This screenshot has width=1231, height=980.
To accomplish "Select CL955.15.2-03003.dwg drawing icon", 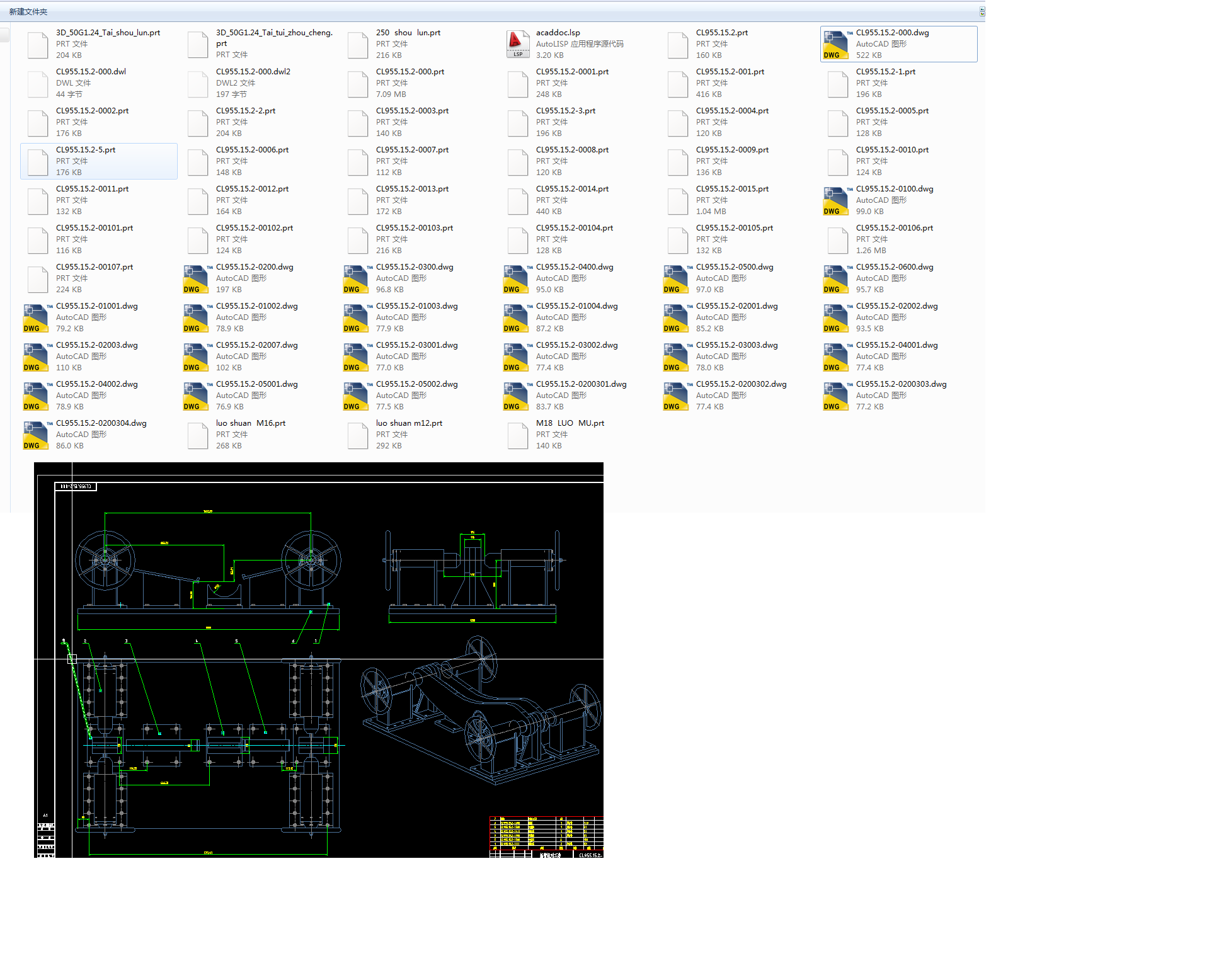I will tap(676, 356).
